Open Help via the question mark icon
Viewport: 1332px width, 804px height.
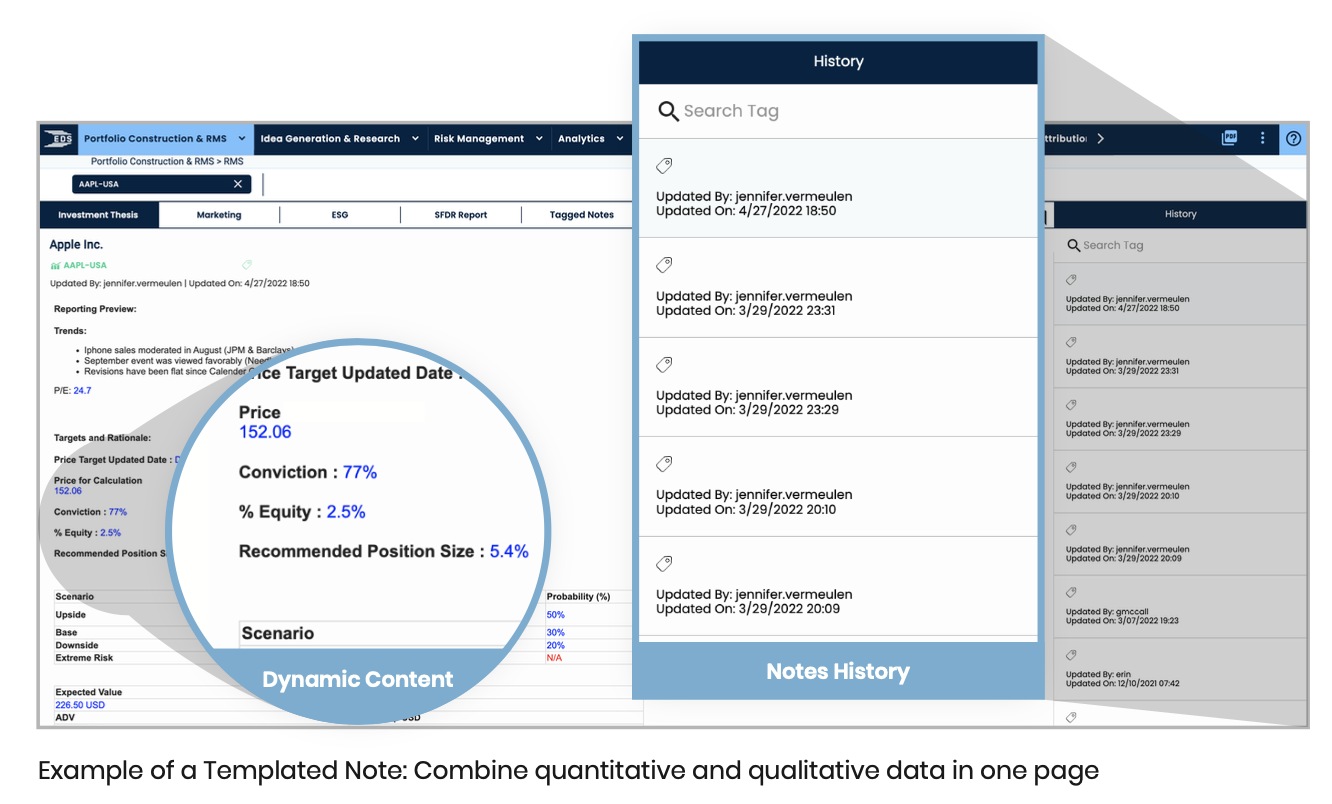coord(1293,138)
